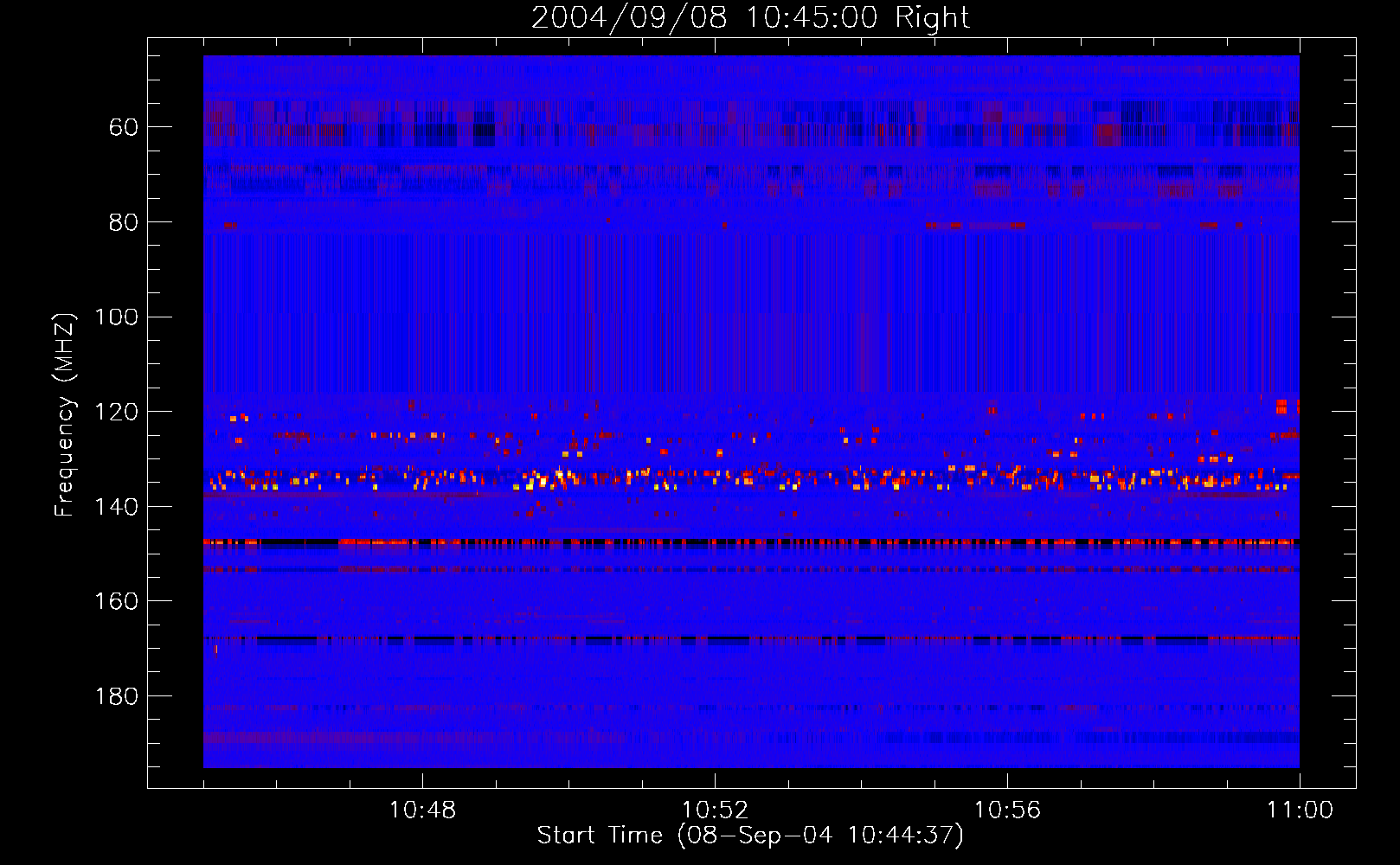This screenshot has height=865, width=1400.
Task: Click the 11:00 time tick label
Action: [1300, 811]
